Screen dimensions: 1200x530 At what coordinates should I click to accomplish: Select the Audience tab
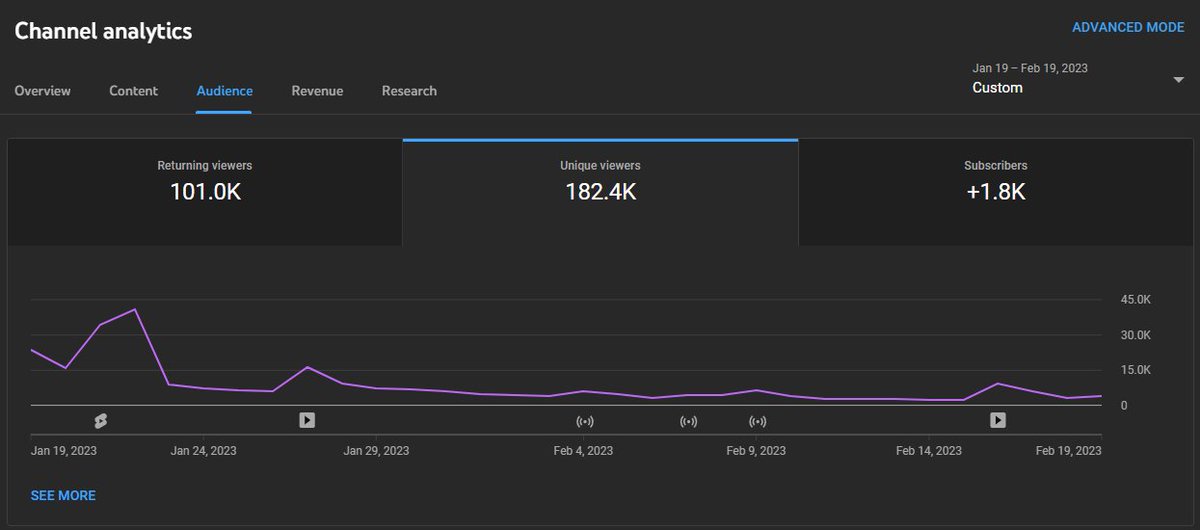(224, 91)
